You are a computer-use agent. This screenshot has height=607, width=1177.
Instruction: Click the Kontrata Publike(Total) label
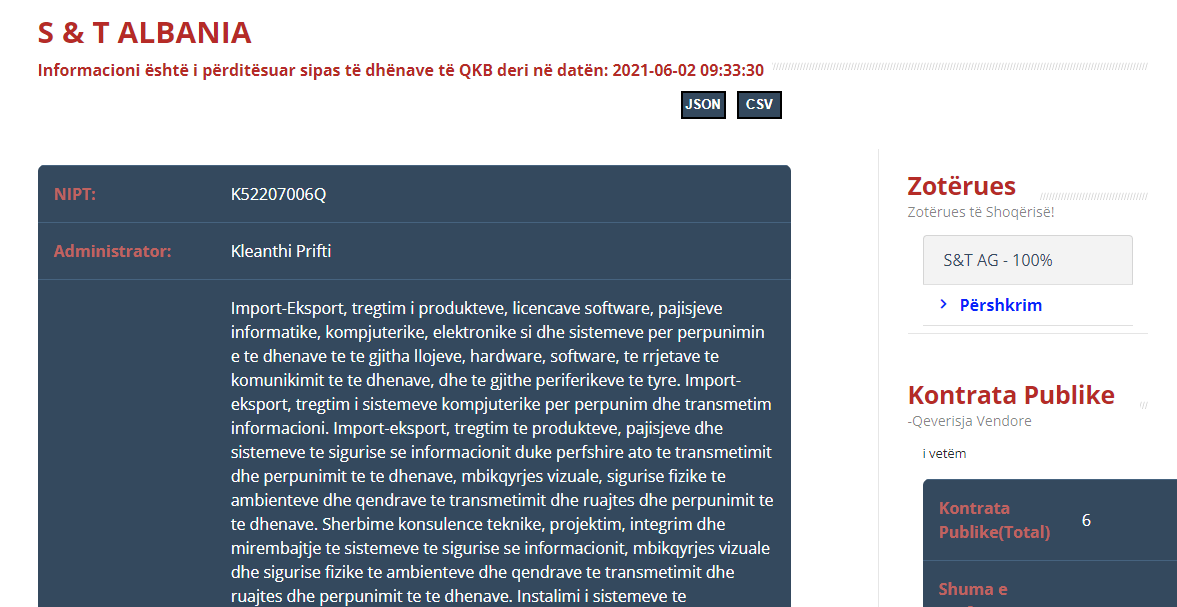coord(995,520)
